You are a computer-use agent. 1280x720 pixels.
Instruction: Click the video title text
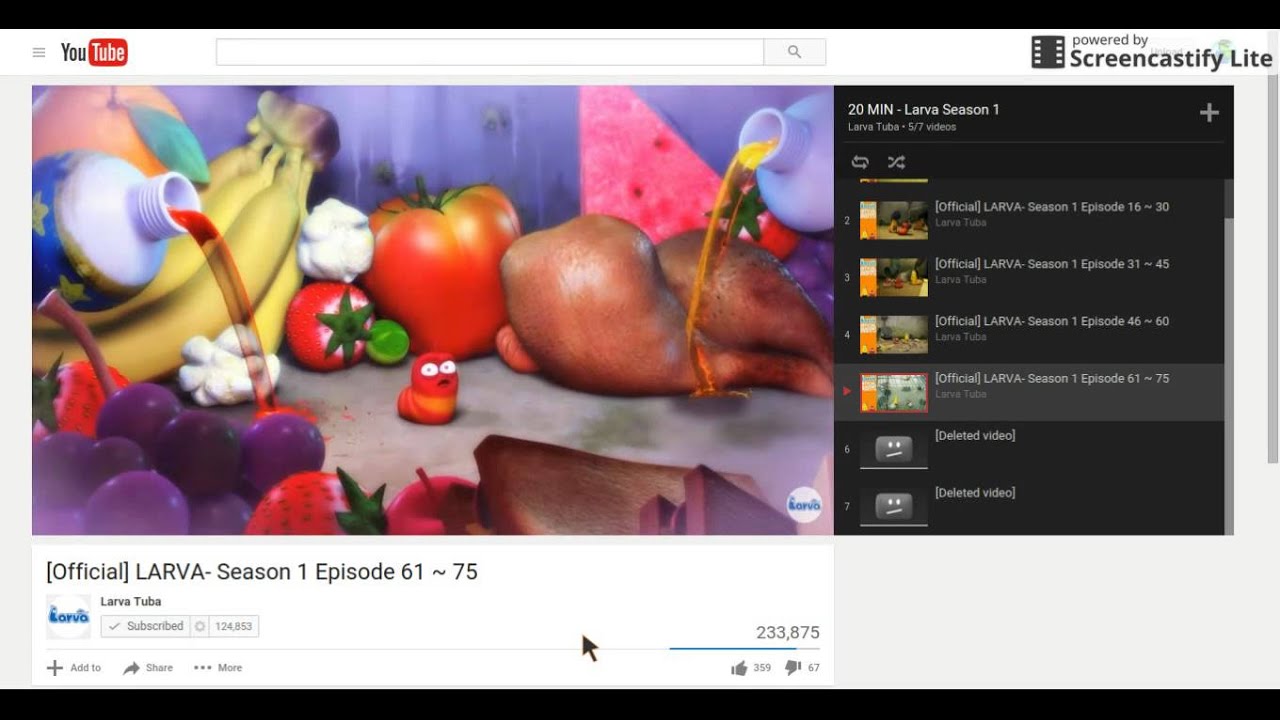pyautogui.click(x=262, y=572)
